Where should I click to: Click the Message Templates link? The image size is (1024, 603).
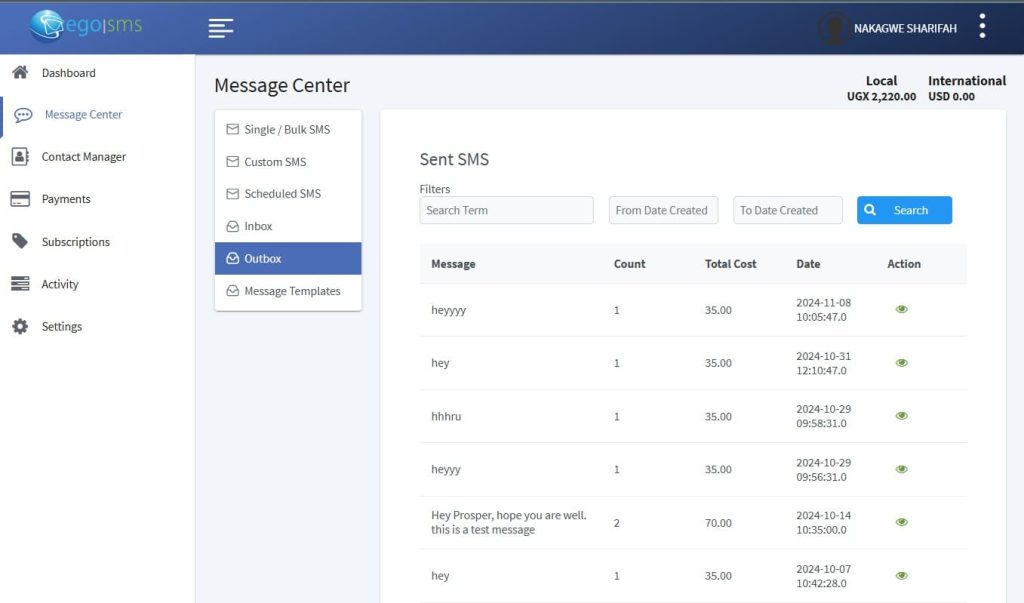click(292, 291)
